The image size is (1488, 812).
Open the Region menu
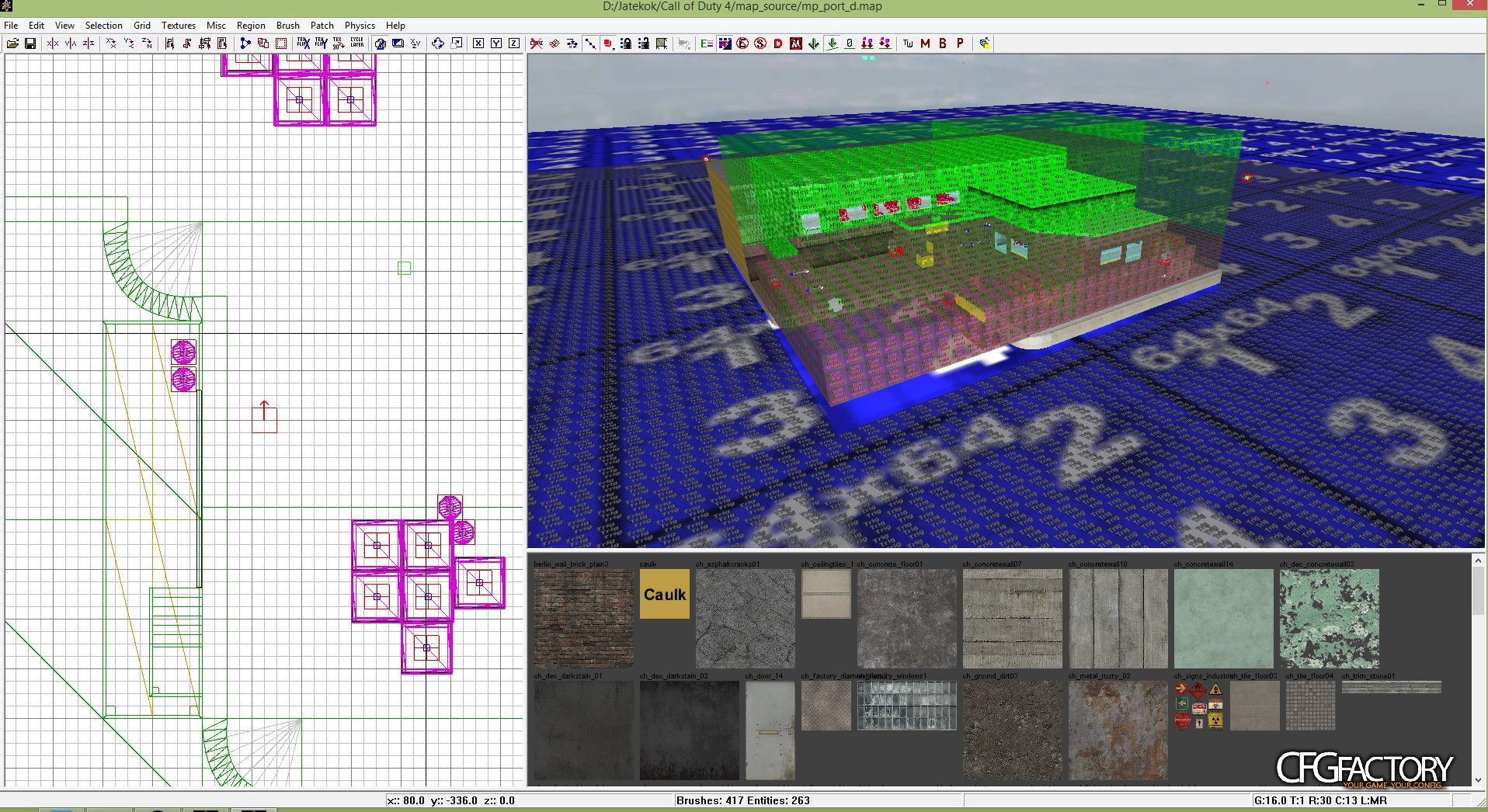coord(251,26)
